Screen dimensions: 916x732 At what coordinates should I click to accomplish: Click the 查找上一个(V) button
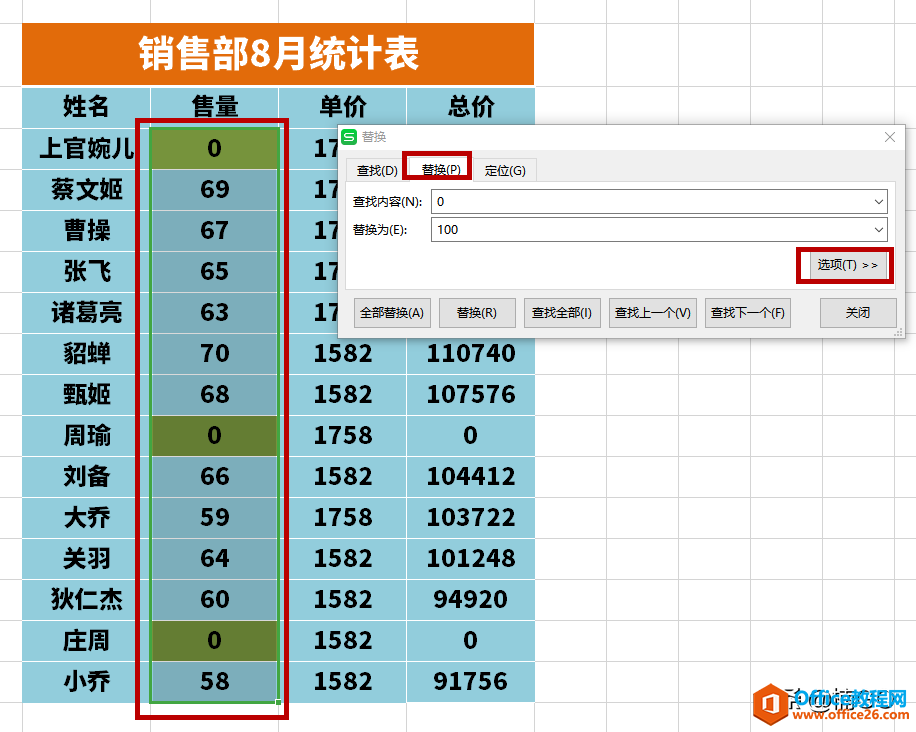pyautogui.click(x=653, y=313)
